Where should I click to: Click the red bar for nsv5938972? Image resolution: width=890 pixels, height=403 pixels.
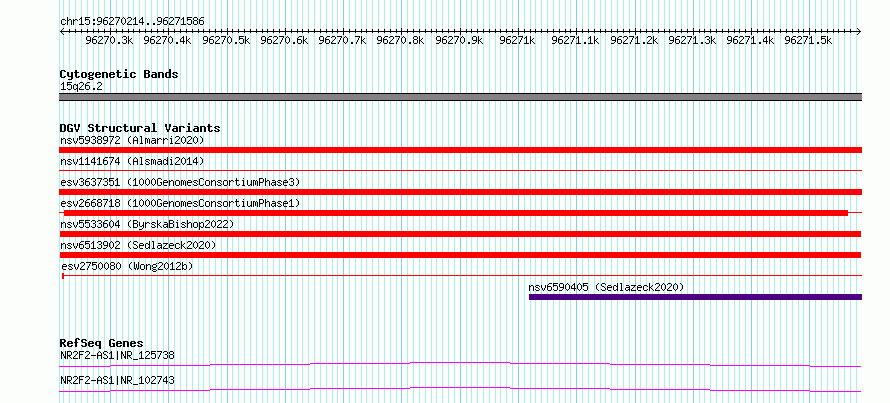coord(460,150)
